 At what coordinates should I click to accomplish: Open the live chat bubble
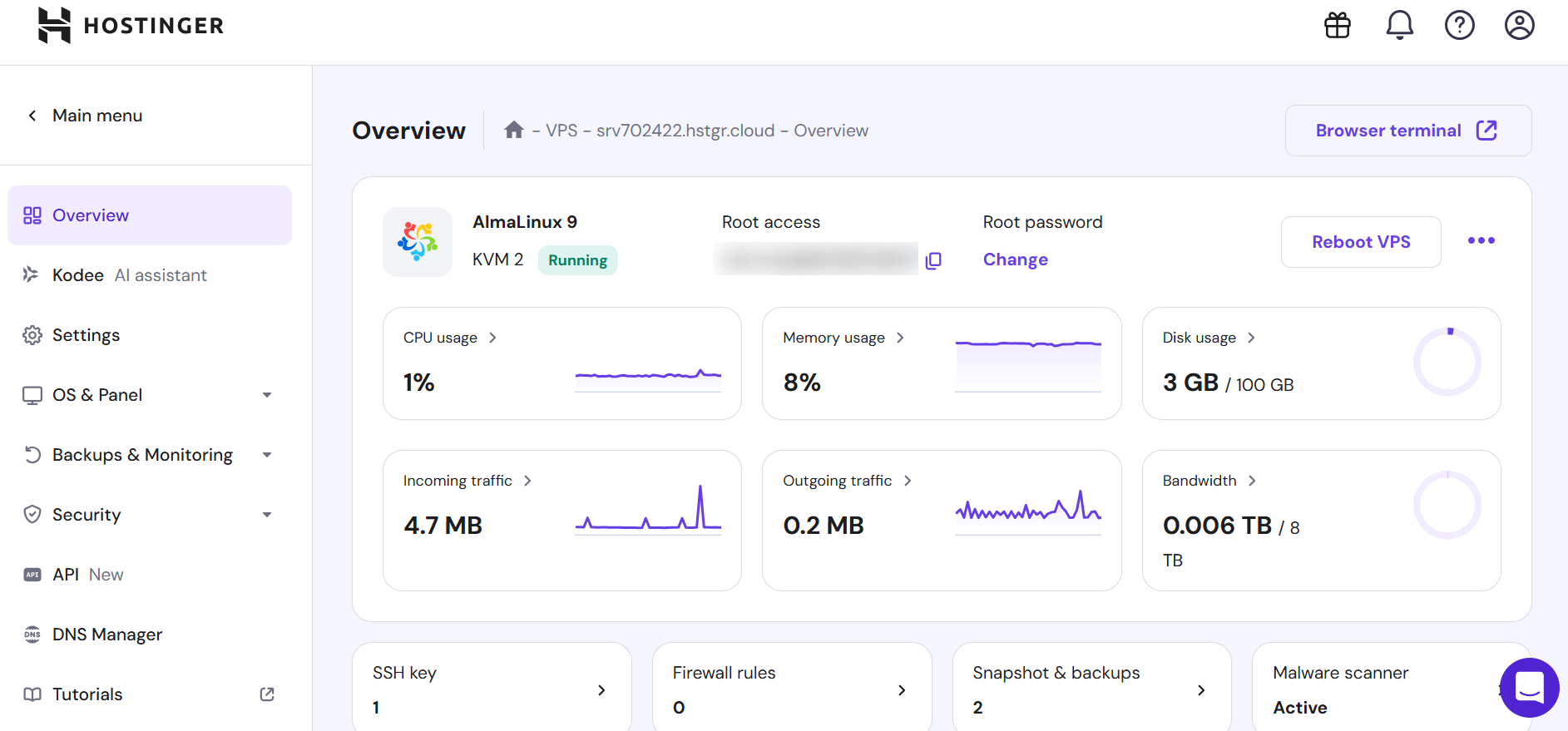[1530, 688]
